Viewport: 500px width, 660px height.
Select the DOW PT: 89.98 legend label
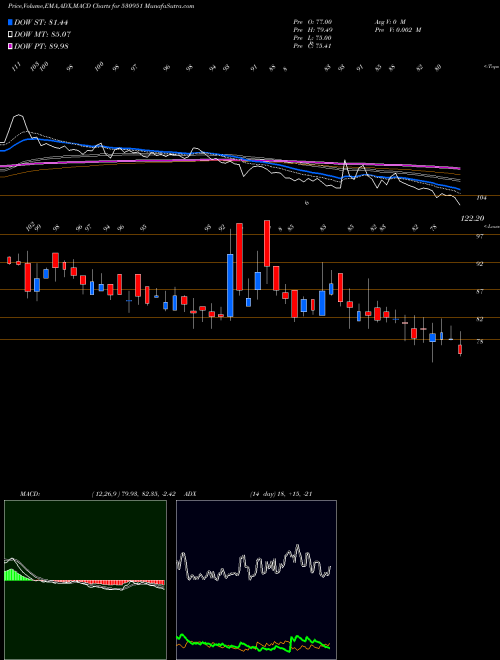(41, 46)
